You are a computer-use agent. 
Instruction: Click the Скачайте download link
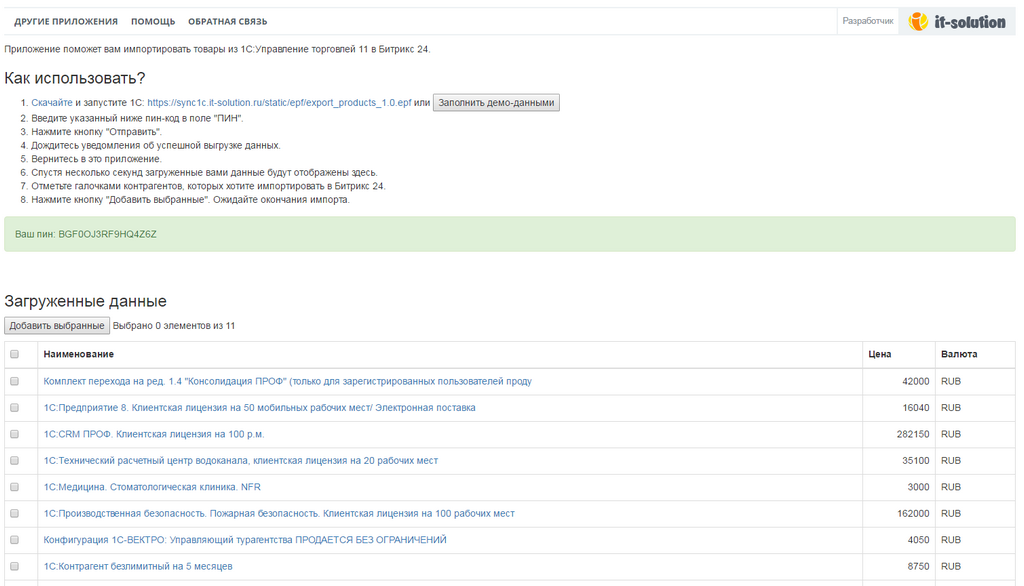point(52,103)
